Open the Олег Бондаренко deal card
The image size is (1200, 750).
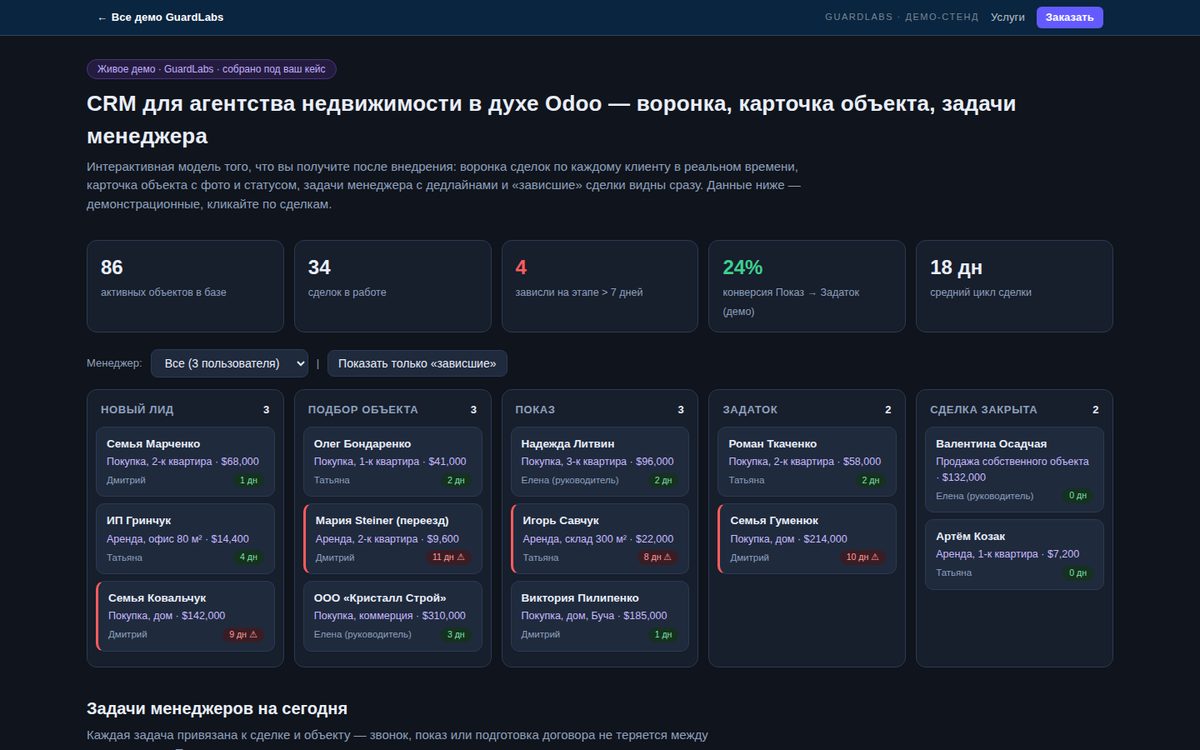[x=393, y=461]
